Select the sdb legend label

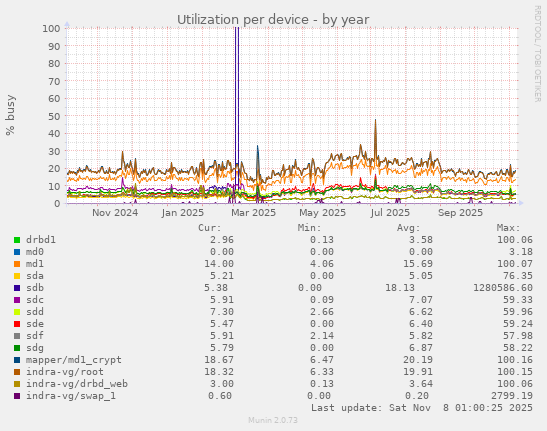pos(35,288)
